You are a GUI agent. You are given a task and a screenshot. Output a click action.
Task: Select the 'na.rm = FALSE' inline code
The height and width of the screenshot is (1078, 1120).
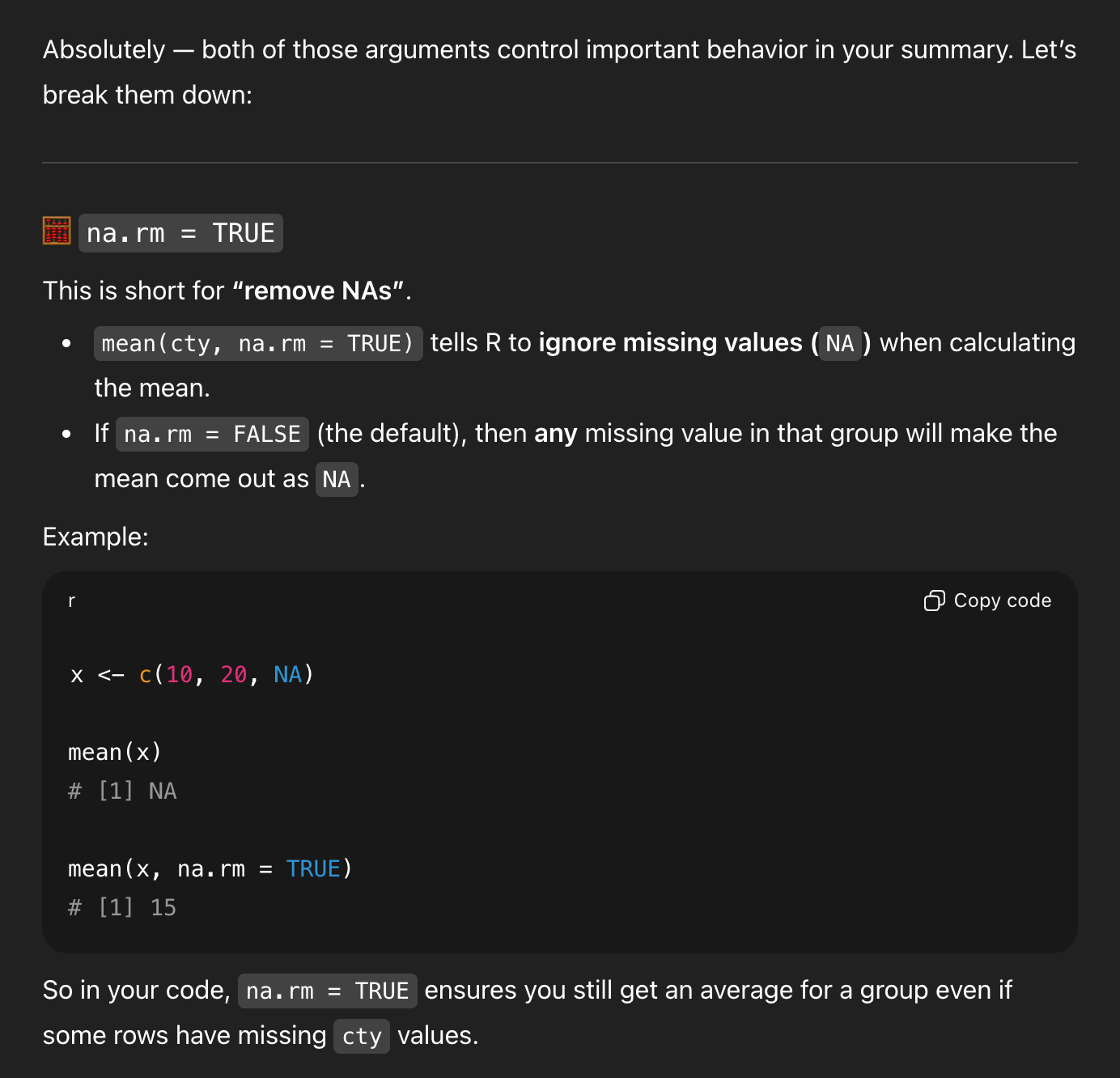point(212,434)
